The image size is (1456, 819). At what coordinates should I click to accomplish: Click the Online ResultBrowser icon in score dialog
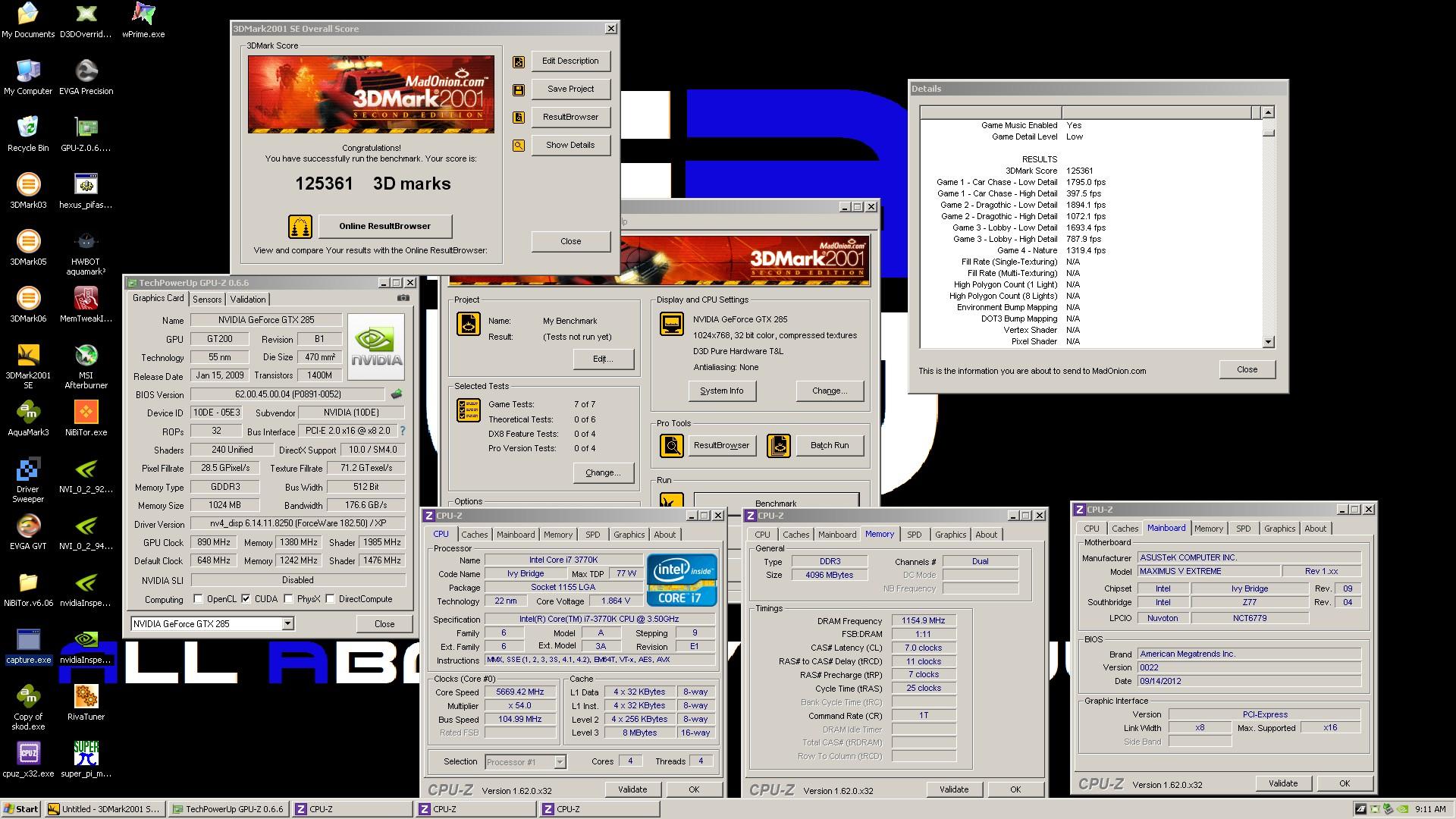point(300,226)
